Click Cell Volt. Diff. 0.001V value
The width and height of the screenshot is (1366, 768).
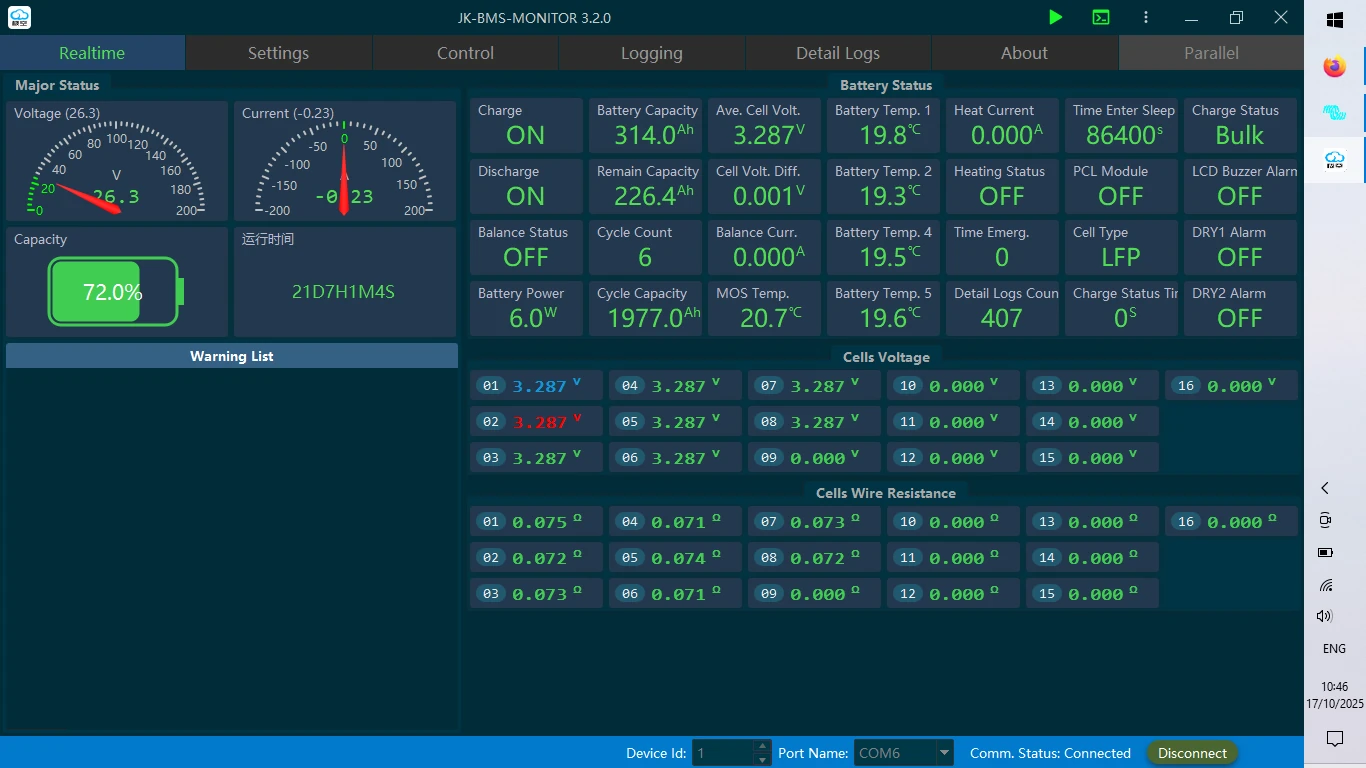769,196
